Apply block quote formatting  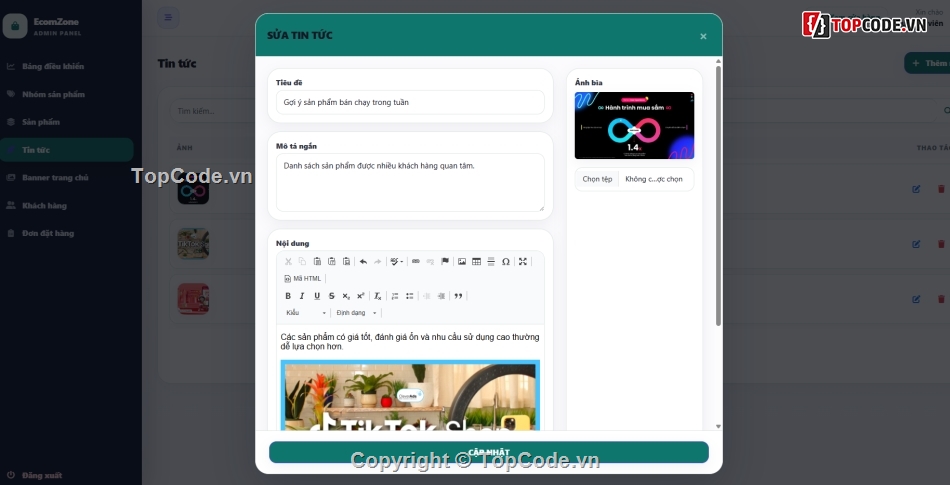[458, 296]
